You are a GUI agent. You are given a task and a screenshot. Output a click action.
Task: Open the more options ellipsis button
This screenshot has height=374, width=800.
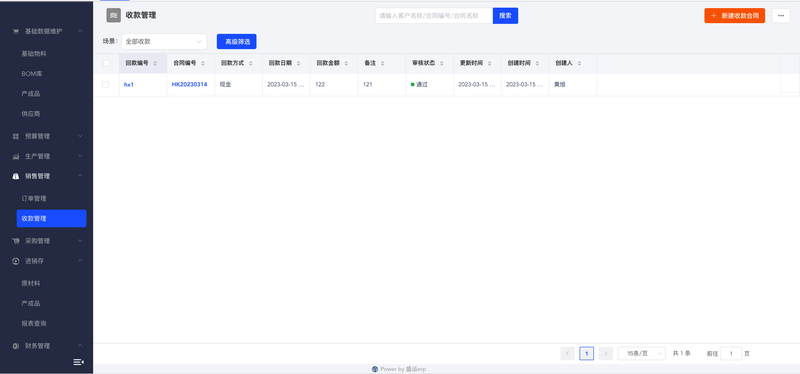(781, 16)
